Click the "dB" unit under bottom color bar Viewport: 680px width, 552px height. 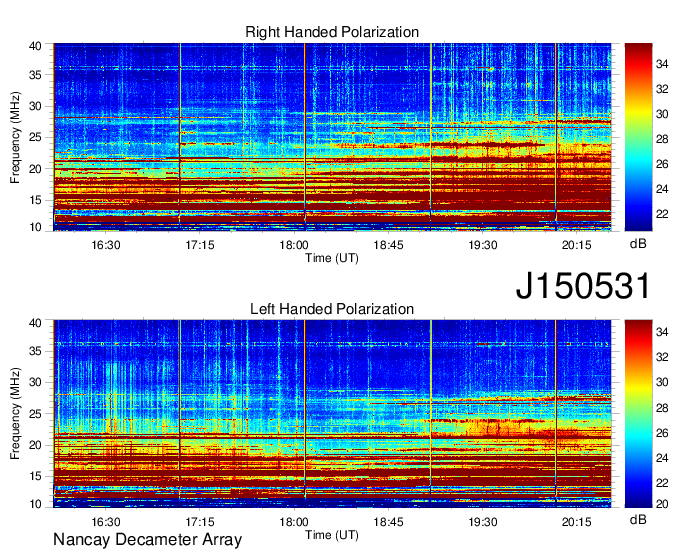point(638,520)
